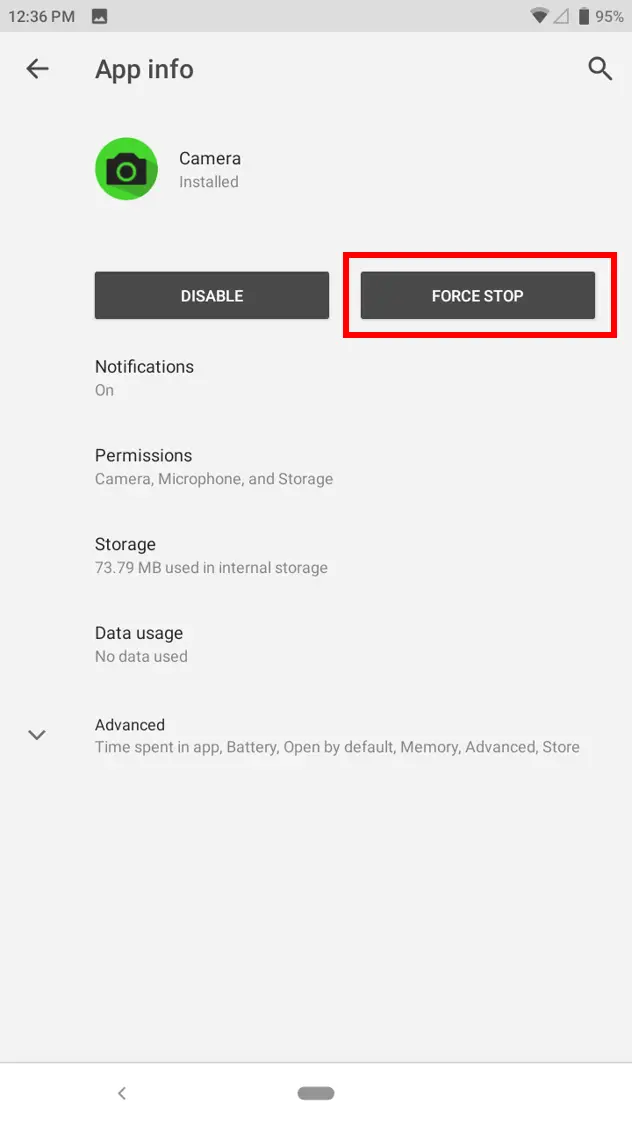Tap the green Camera app icon
Viewport: 632px width, 1125px height.
pyautogui.click(x=126, y=169)
